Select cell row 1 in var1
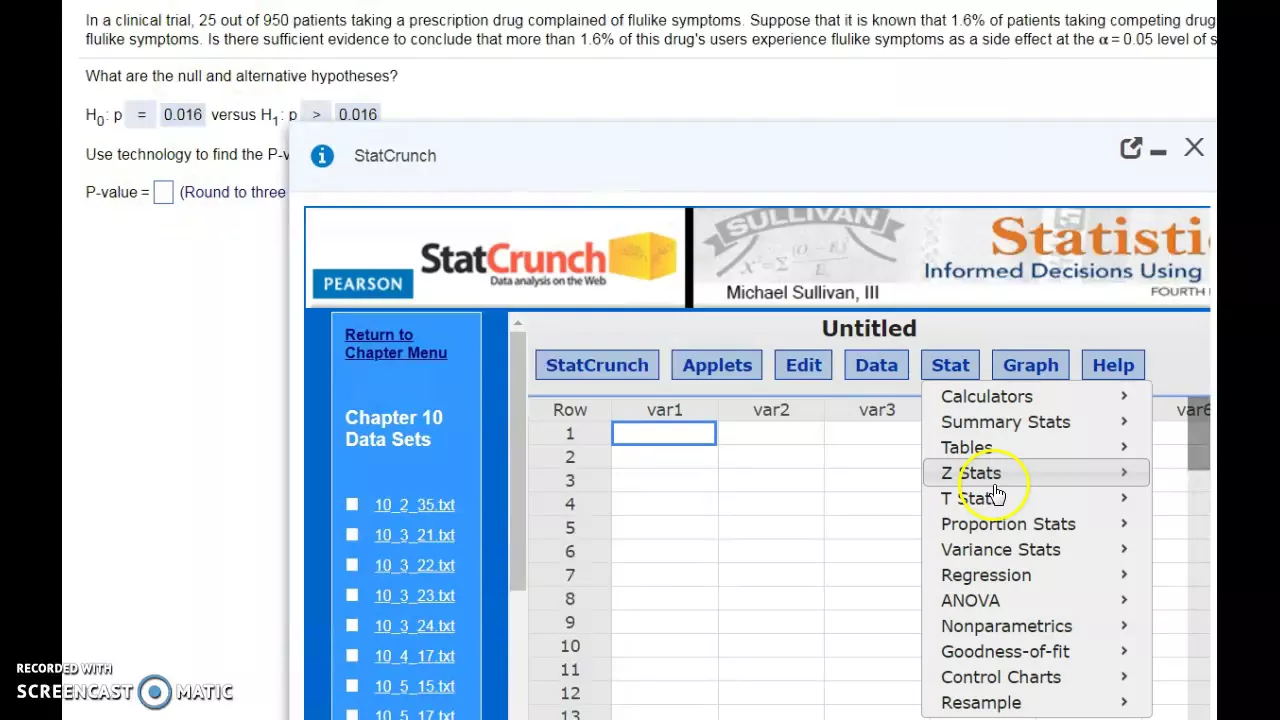The image size is (1280, 720). (664, 433)
